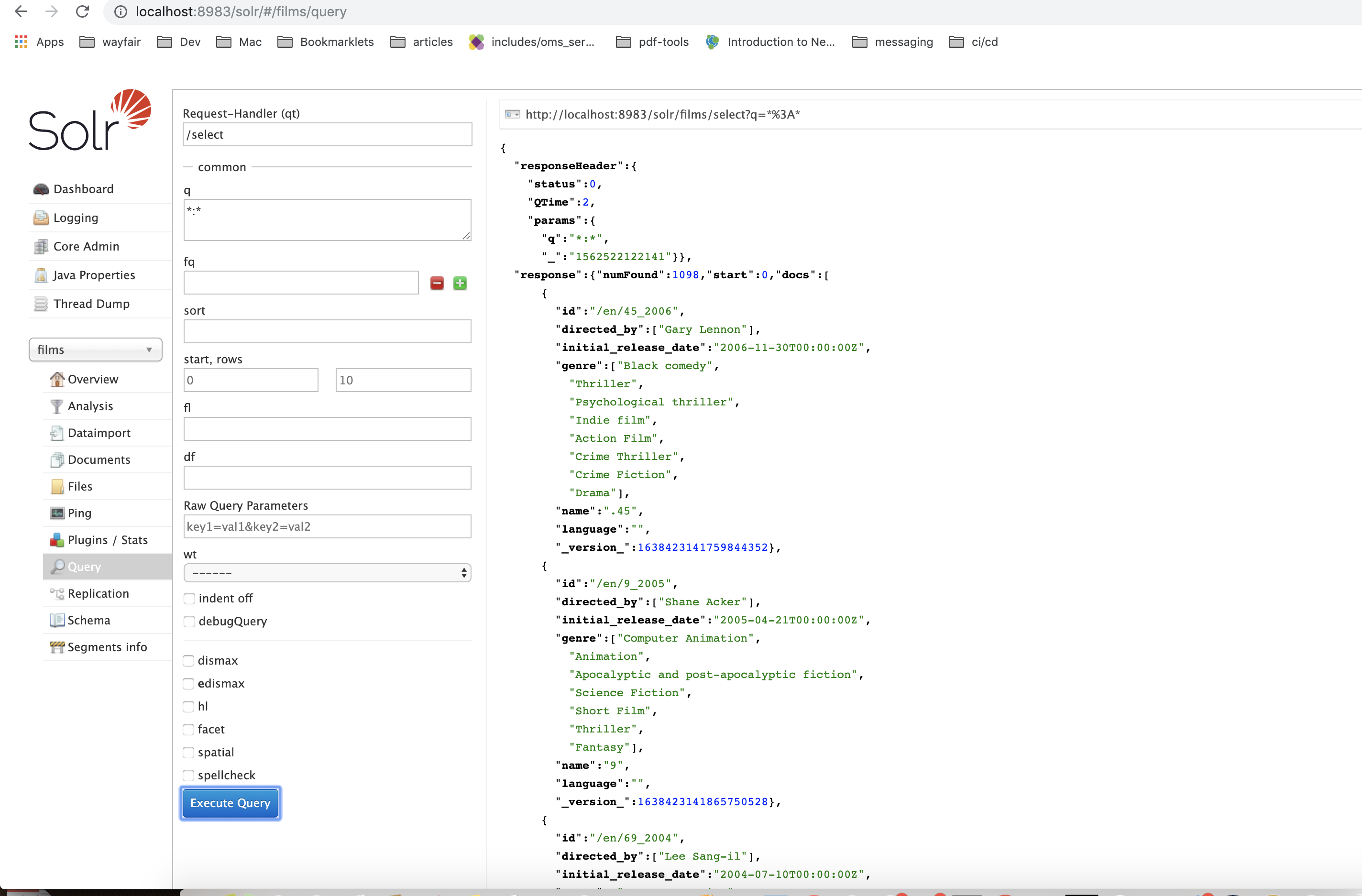Click the icon beside the query URL
Viewport: 1362px width, 896px height.
coord(512,114)
